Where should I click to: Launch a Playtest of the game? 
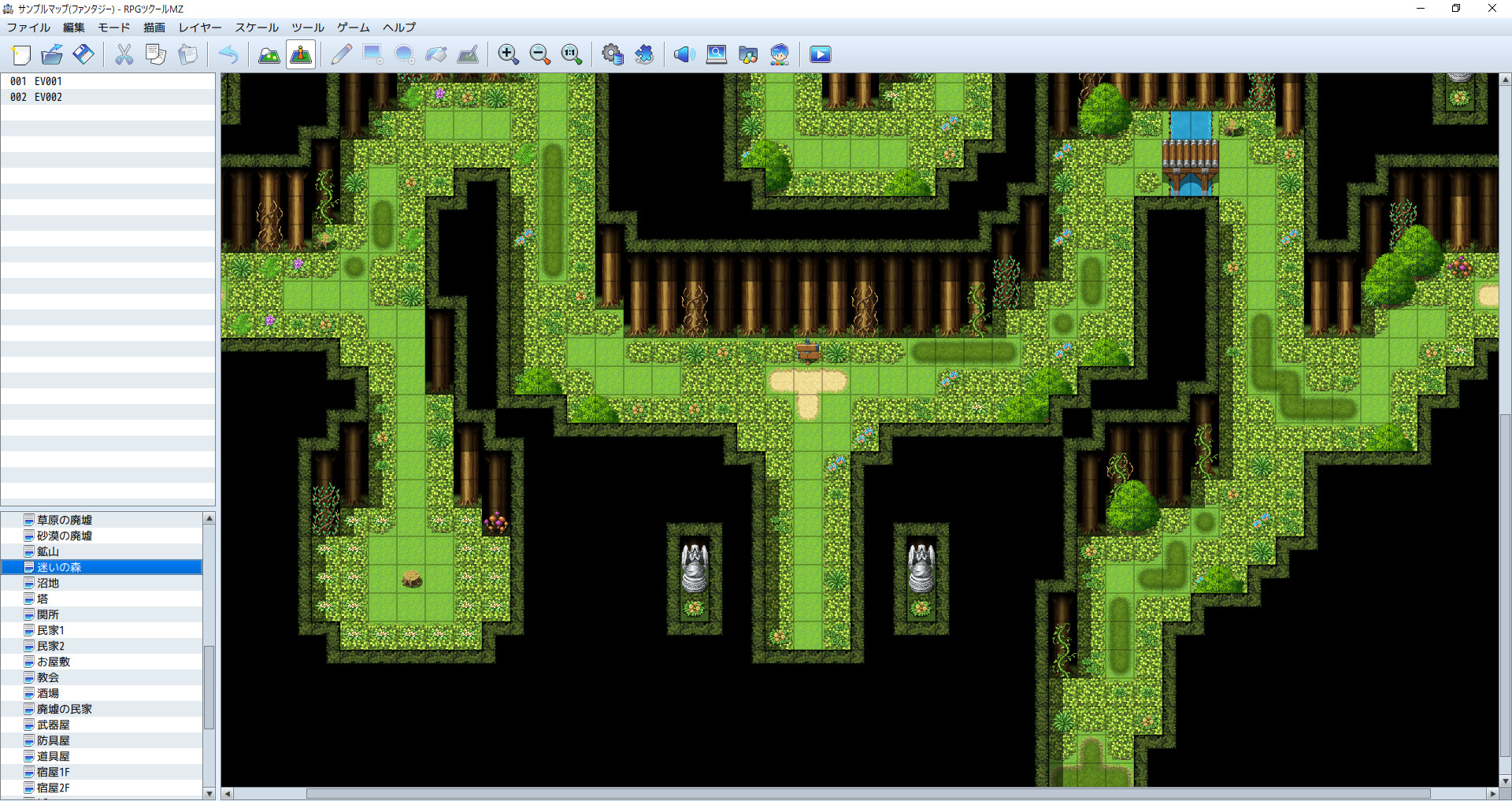pyautogui.click(x=820, y=54)
